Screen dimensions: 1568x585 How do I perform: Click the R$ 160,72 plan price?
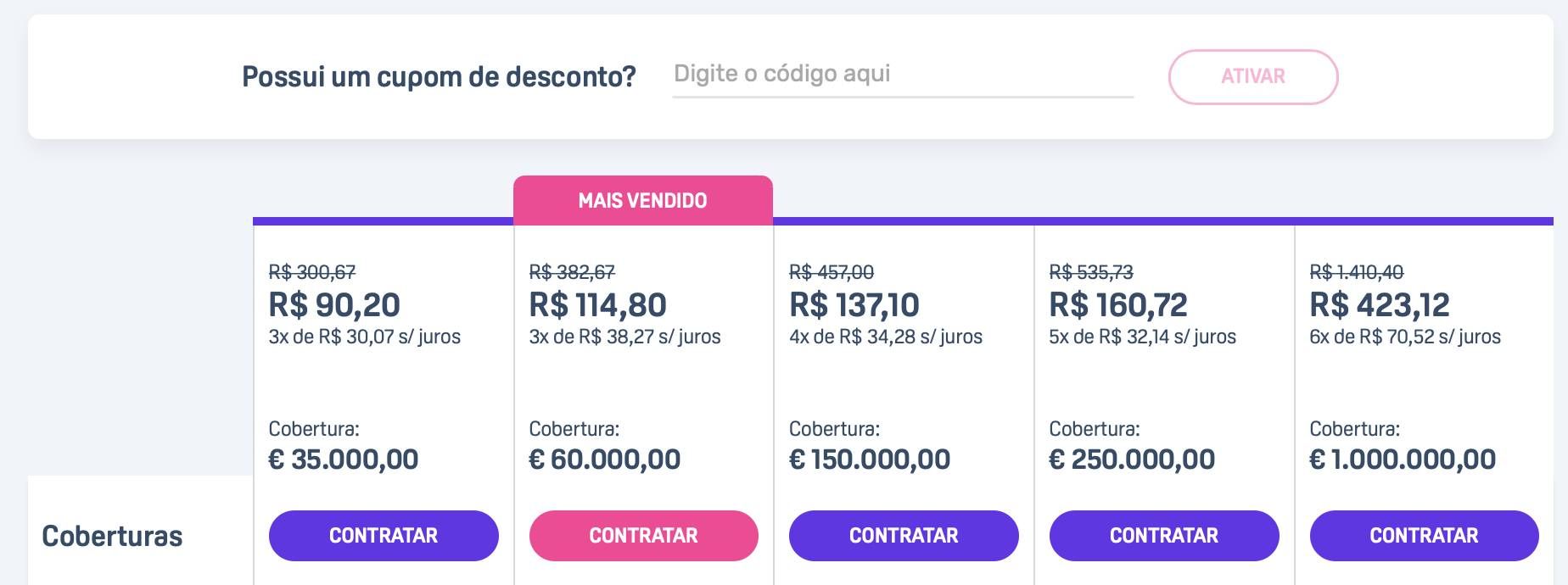[x=1118, y=304]
